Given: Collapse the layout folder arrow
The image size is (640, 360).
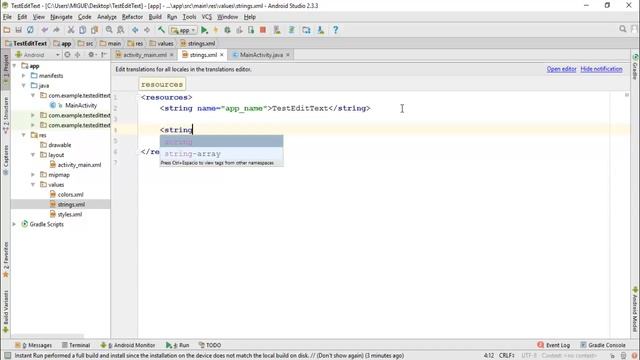Looking at the screenshot, I should (33, 155).
